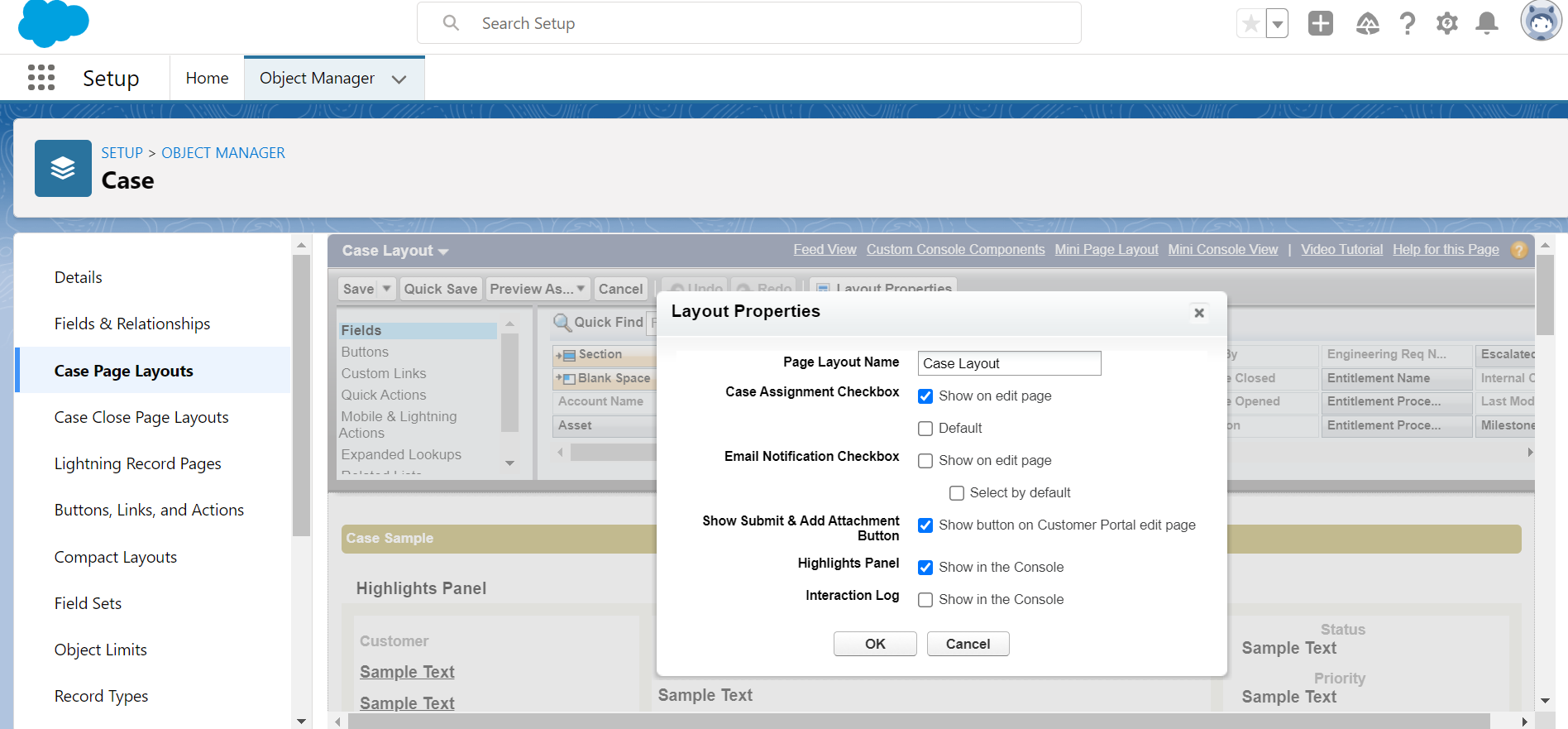
Task: Enable Email Notification Show on edit page
Action: tap(925, 461)
